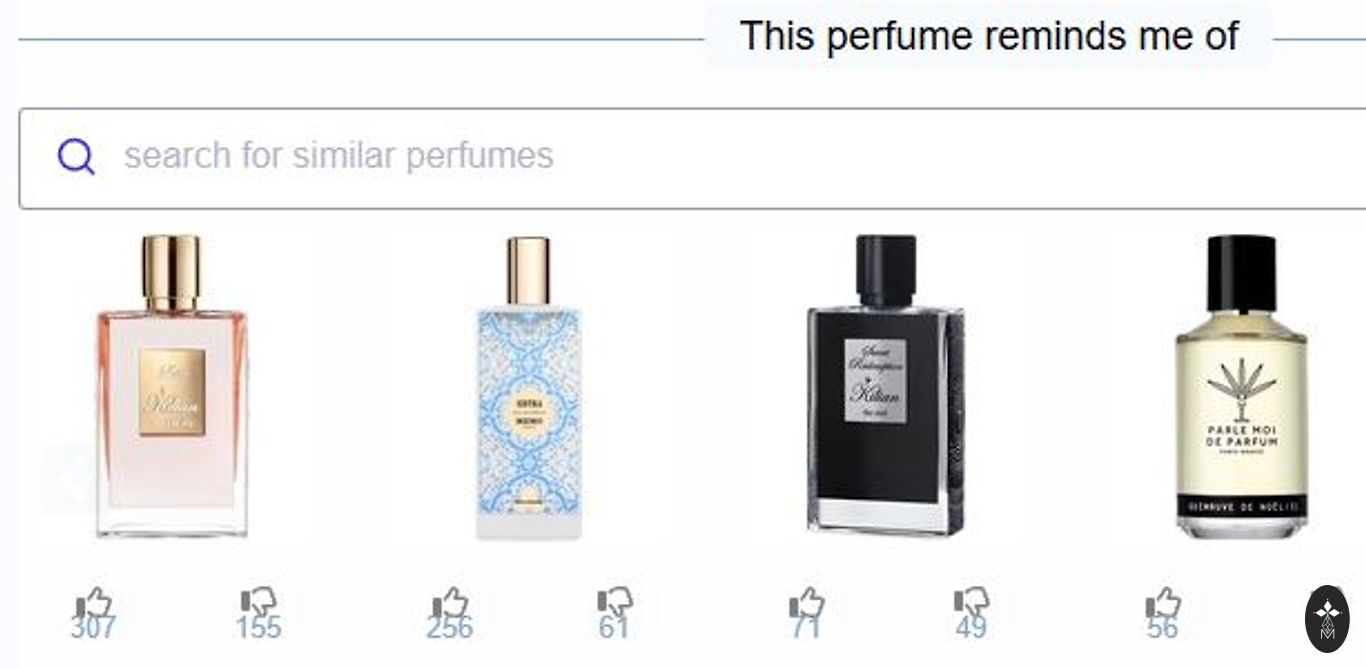Thumbs down the blue Memo bottle
The width and height of the screenshot is (1366, 669).
(615, 603)
